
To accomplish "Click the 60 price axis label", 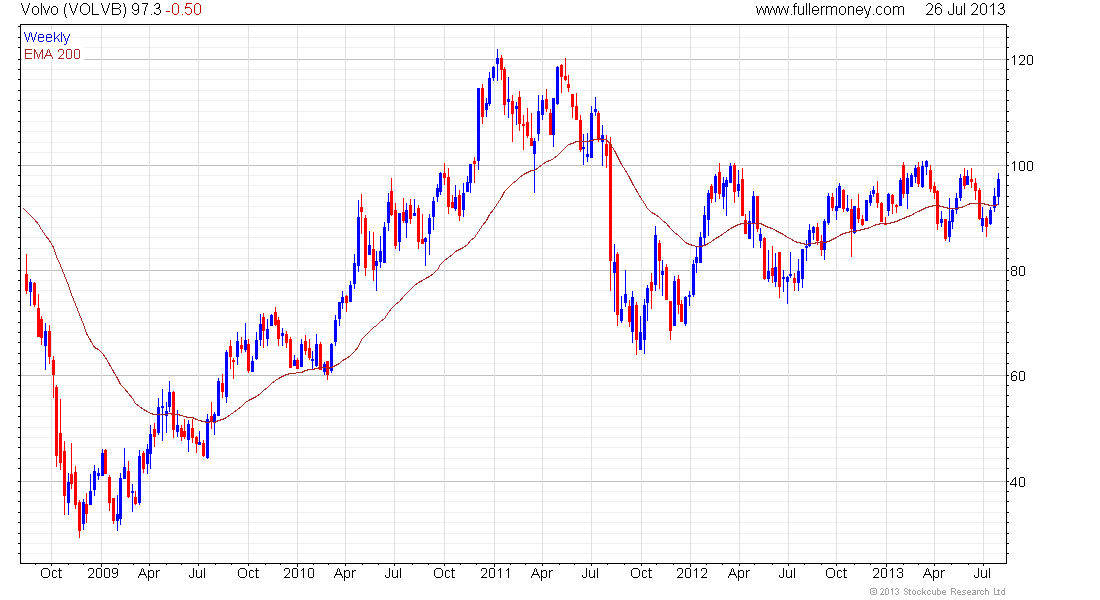I will click(1018, 376).
